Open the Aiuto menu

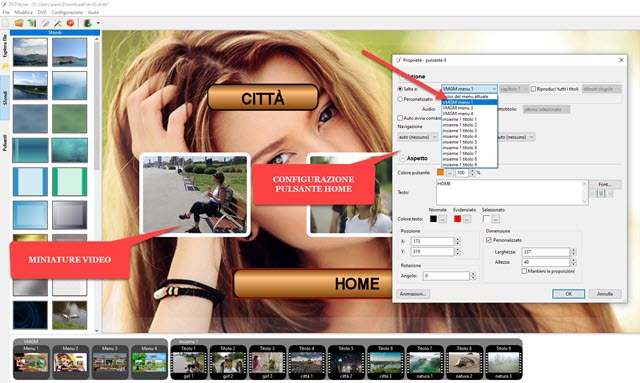[x=93, y=13]
